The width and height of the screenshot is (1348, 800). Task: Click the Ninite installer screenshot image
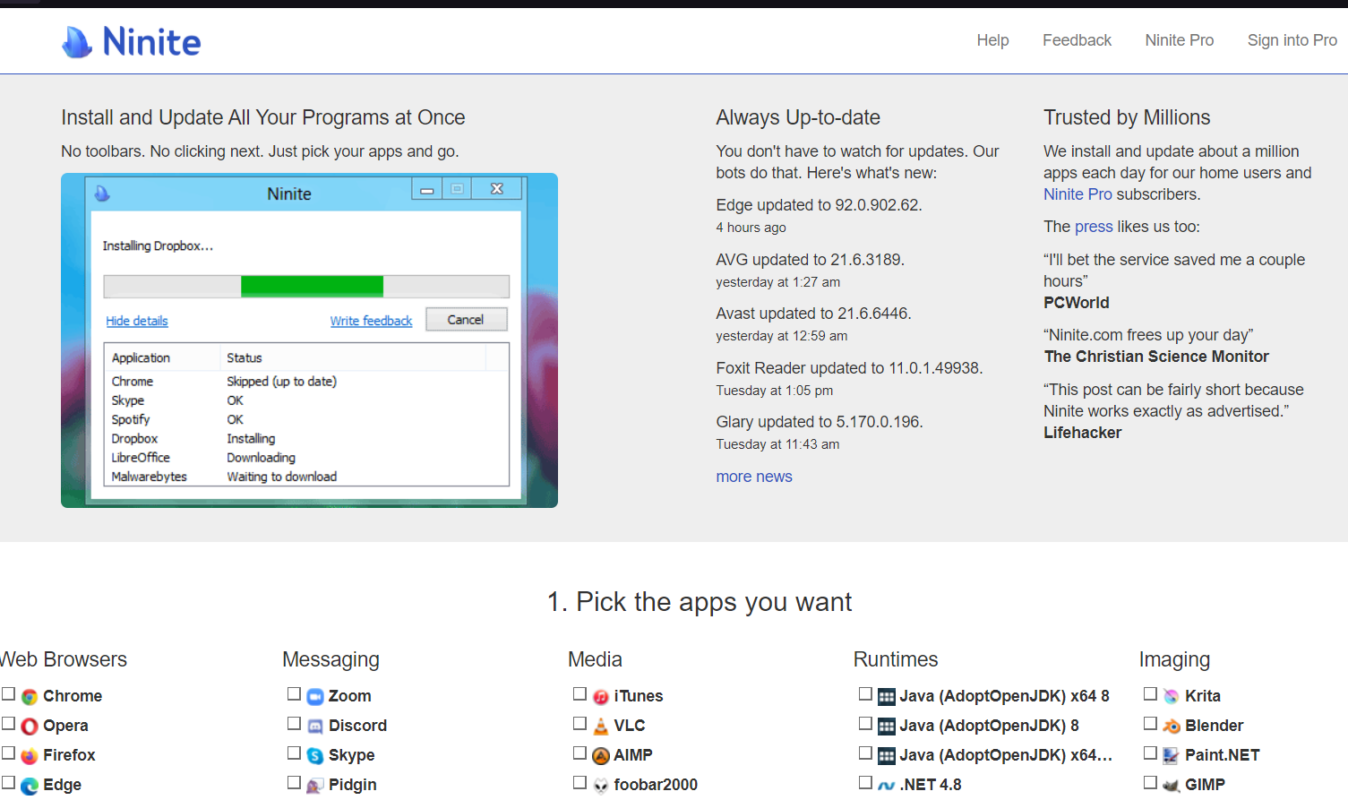(x=309, y=340)
